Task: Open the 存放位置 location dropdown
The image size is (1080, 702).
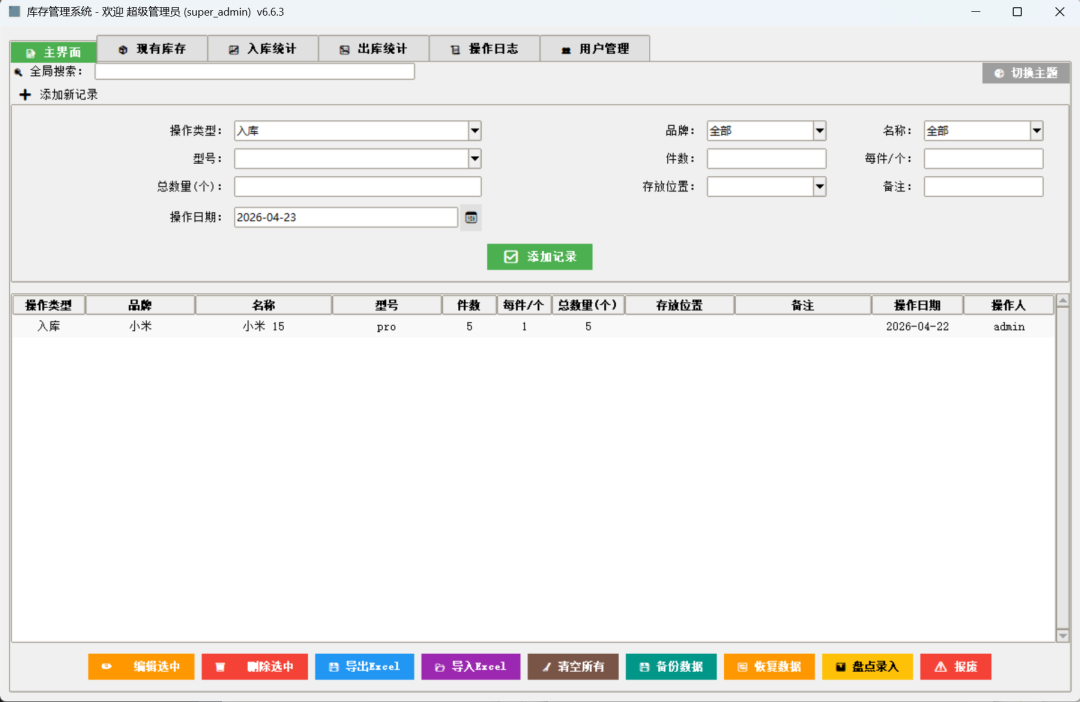Action: (819, 187)
